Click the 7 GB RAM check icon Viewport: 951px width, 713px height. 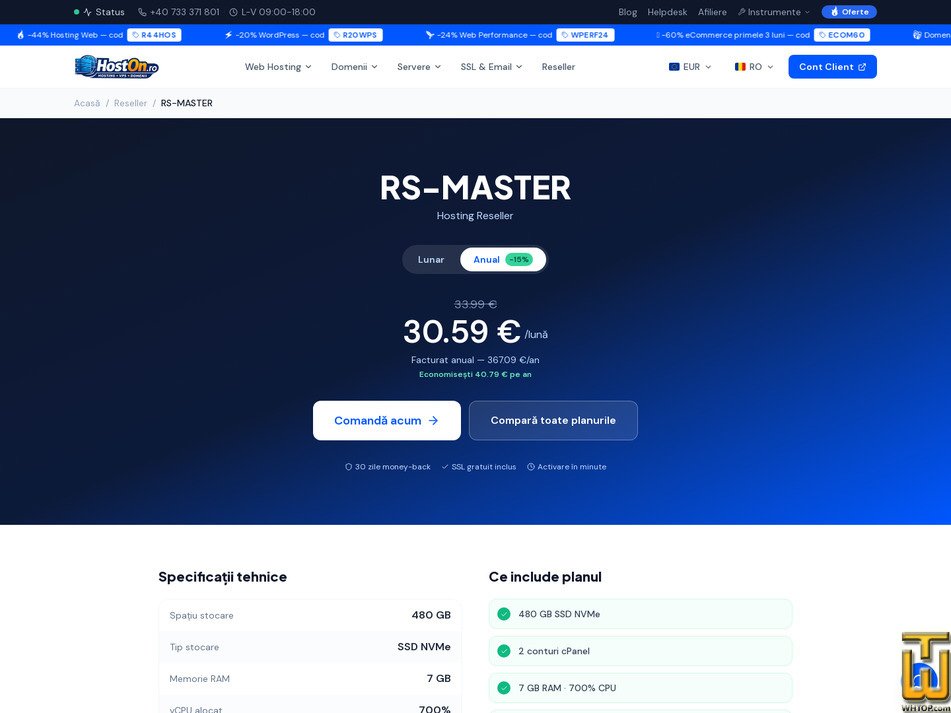click(x=503, y=688)
